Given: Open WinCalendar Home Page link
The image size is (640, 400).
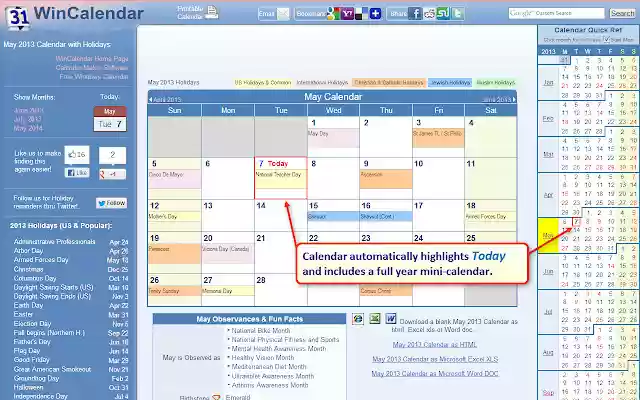Looking at the screenshot, I should [x=92, y=59].
